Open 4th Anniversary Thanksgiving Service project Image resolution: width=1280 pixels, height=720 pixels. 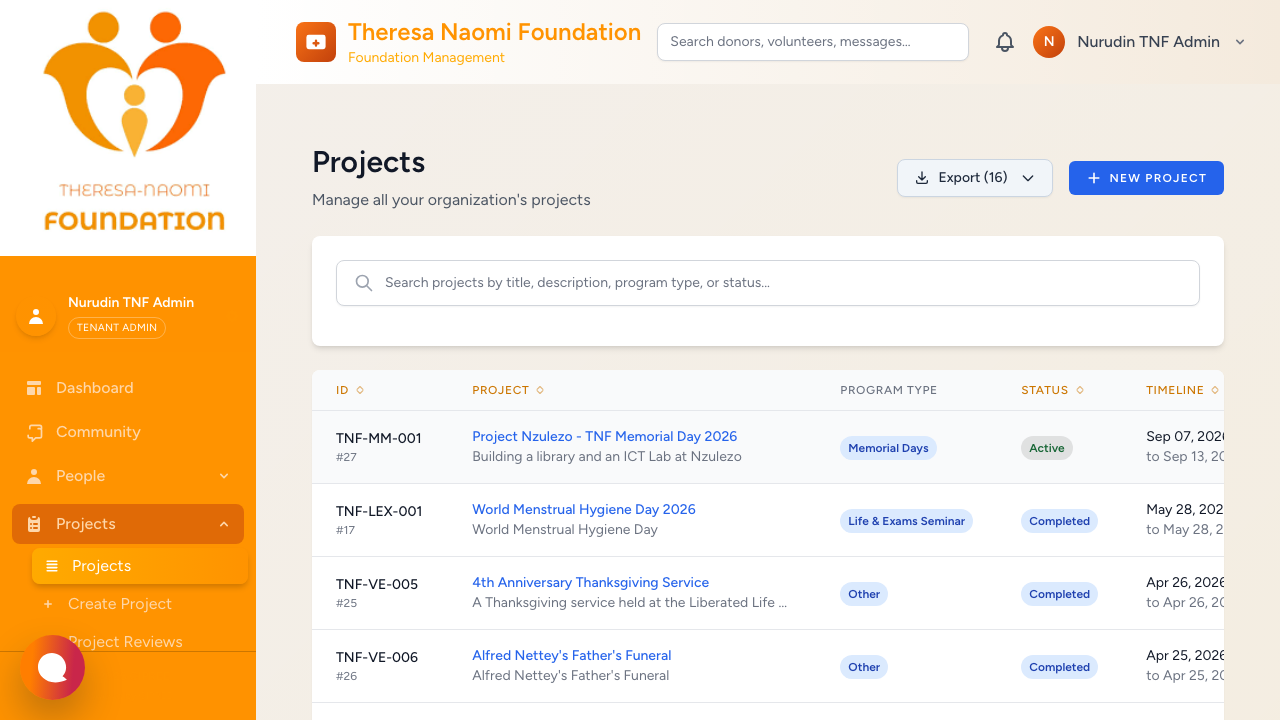coord(590,582)
